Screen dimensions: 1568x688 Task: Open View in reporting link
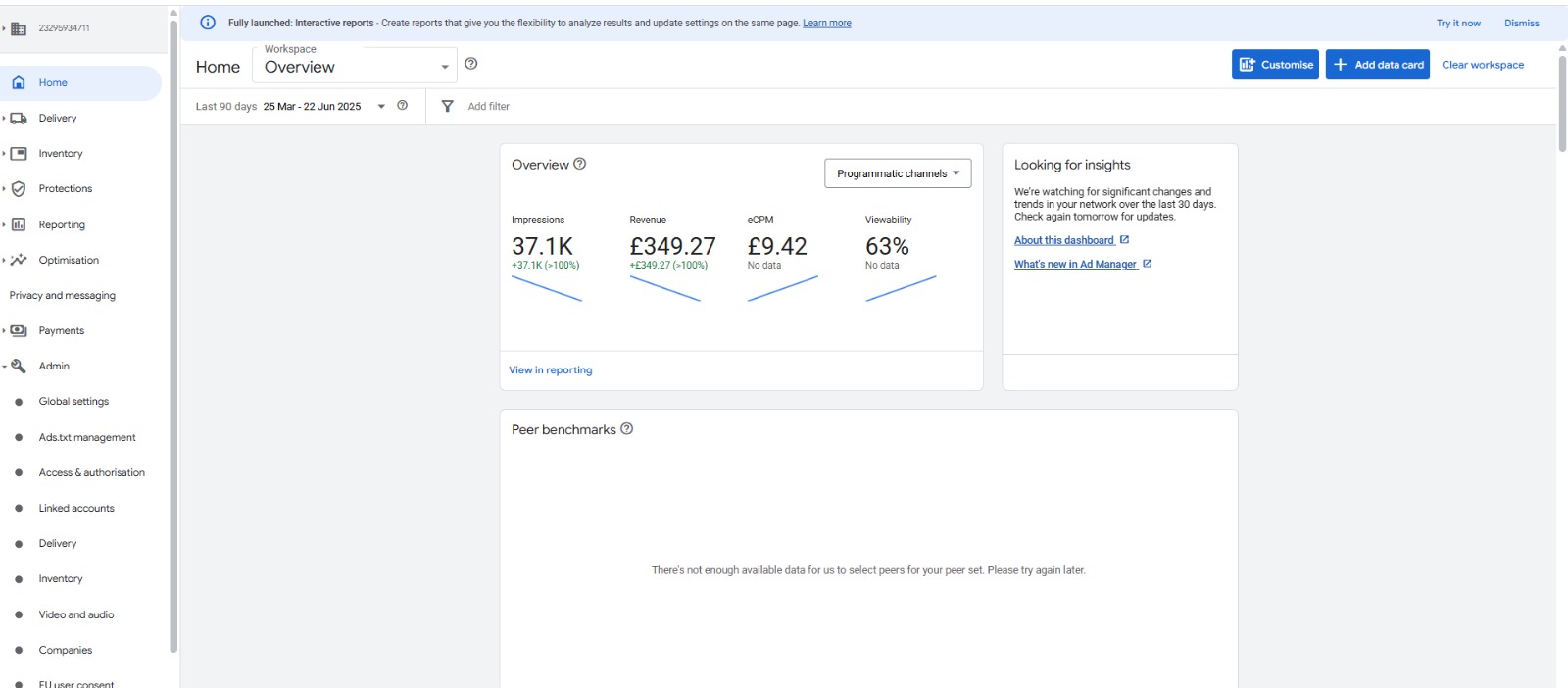551,370
